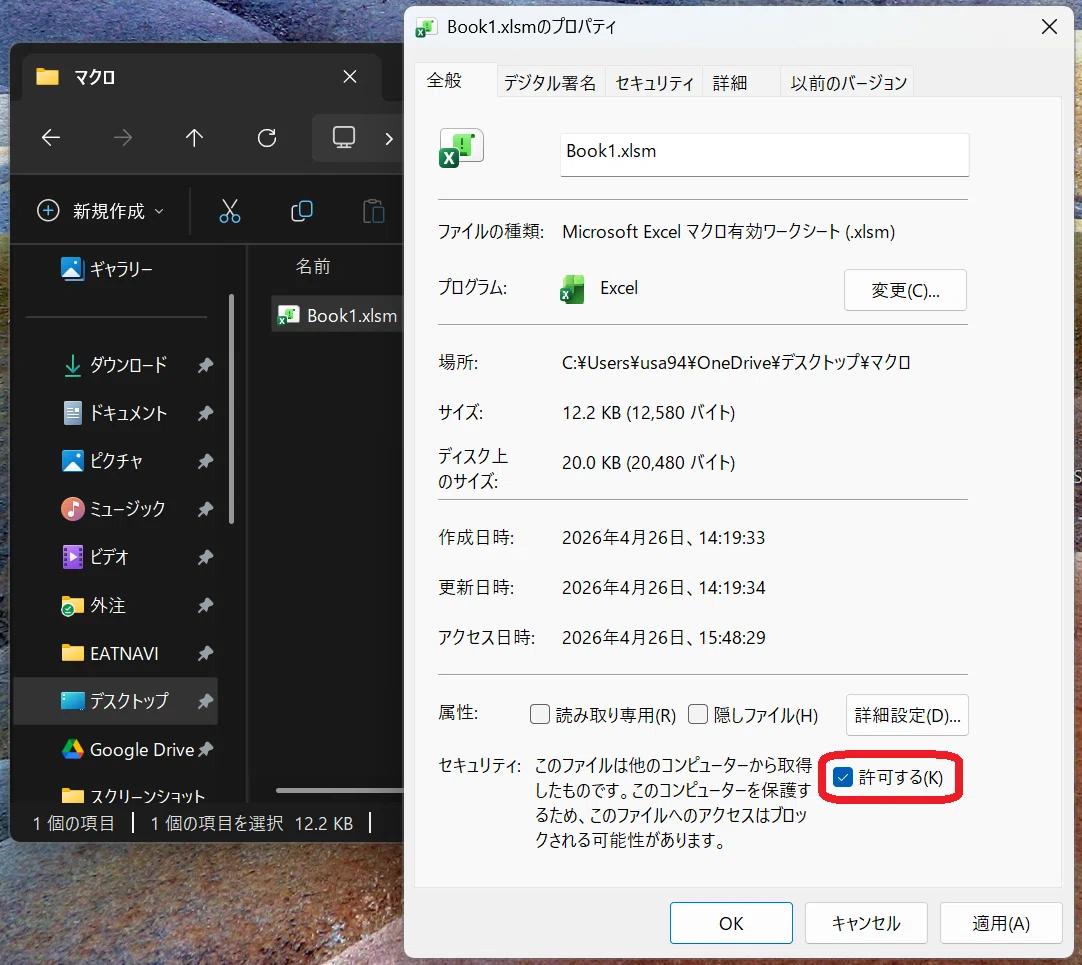Click the Book1.xlsm filename field
Screen dimensions: 1082x965
765,154
